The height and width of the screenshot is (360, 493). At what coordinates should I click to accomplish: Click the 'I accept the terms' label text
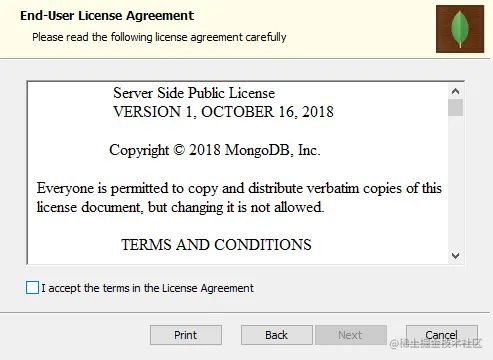[147, 288]
